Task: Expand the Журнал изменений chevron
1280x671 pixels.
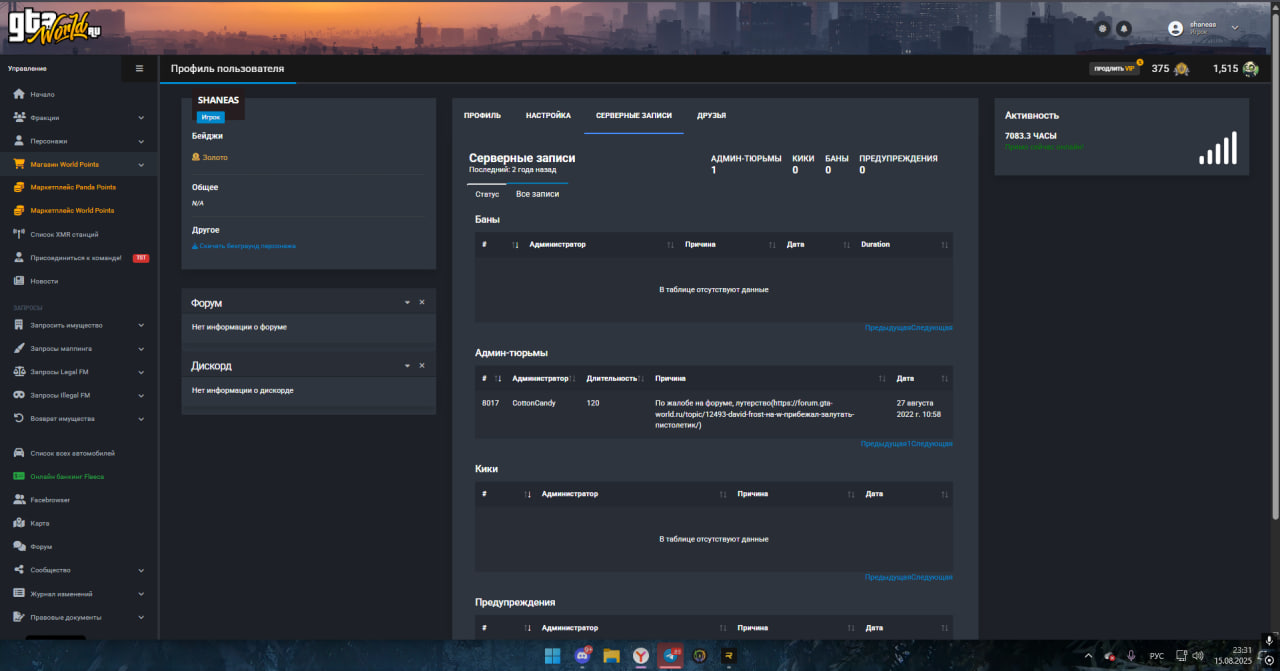Action: point(141,593)
